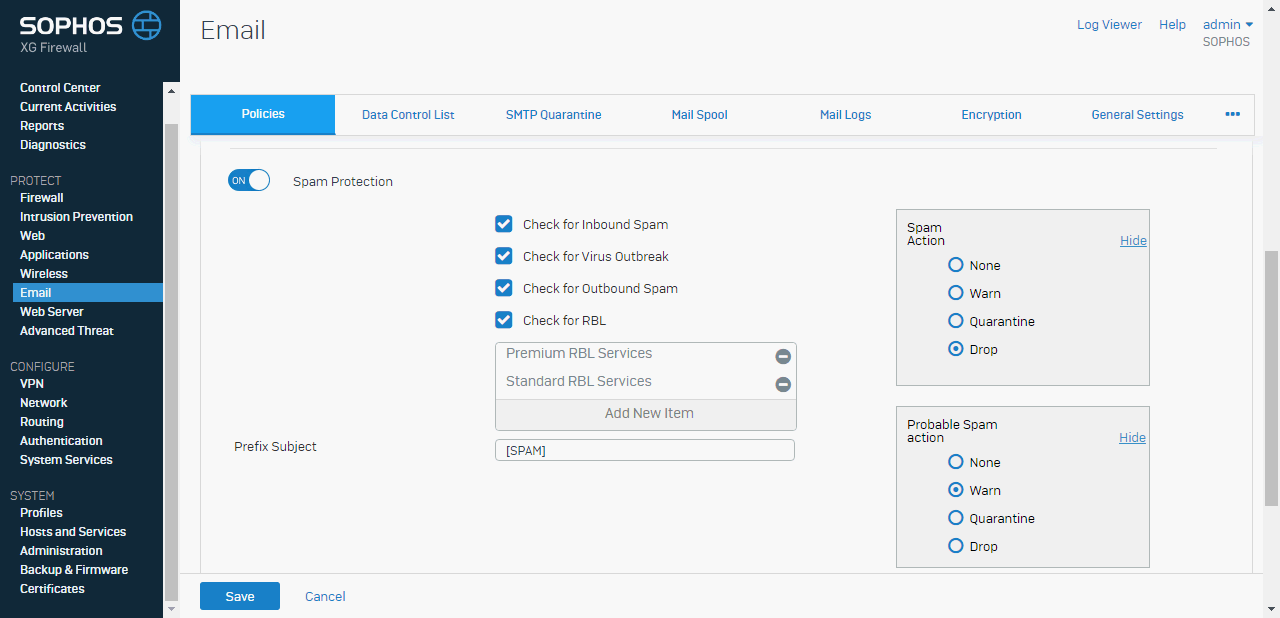
Task: Click the Sophos globe logo icon
Action: pyautogui.click(x=146, y=25)
